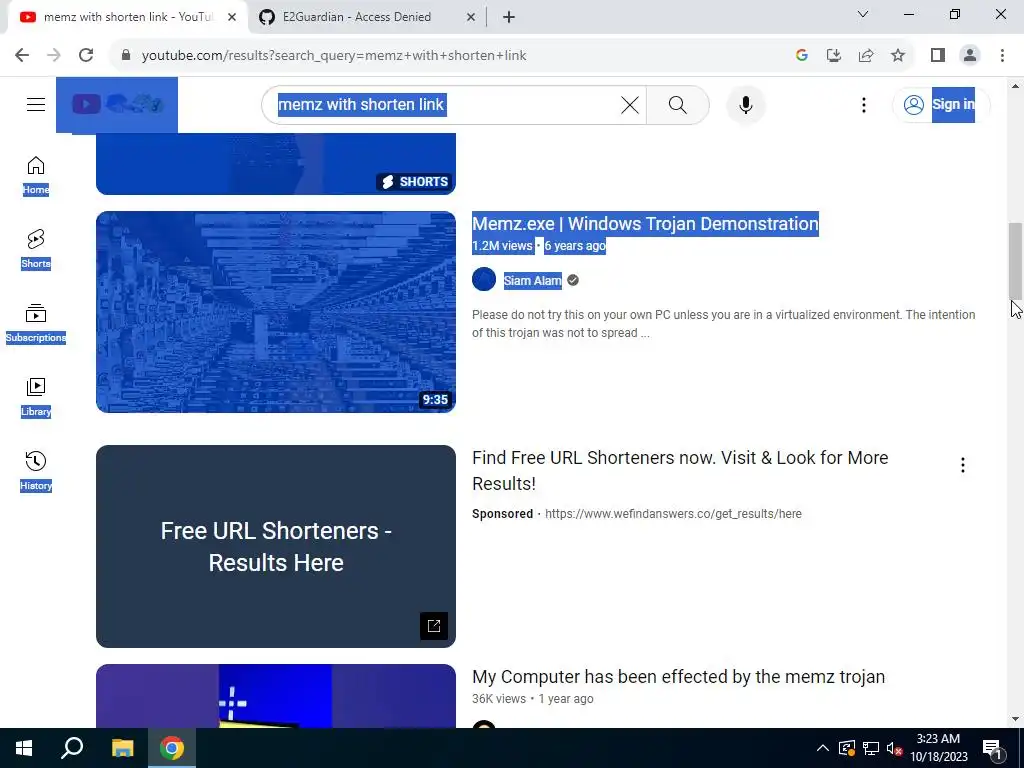Close the E2Guardian tab
This screenshot has width=1024, height=768.
click(x=470, y=18)
